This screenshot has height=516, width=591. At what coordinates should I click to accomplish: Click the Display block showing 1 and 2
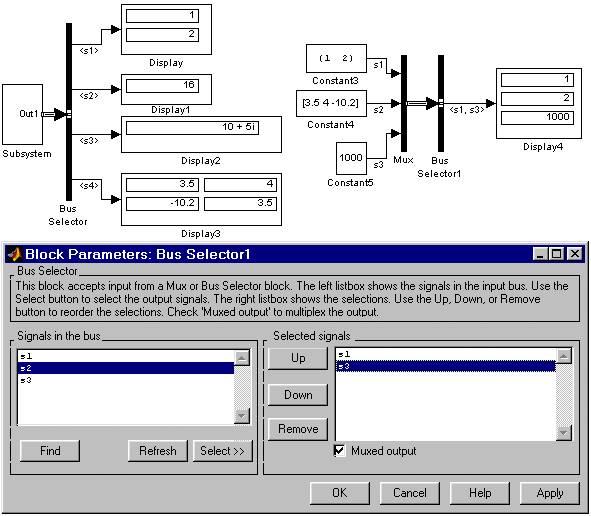point(166,29)
